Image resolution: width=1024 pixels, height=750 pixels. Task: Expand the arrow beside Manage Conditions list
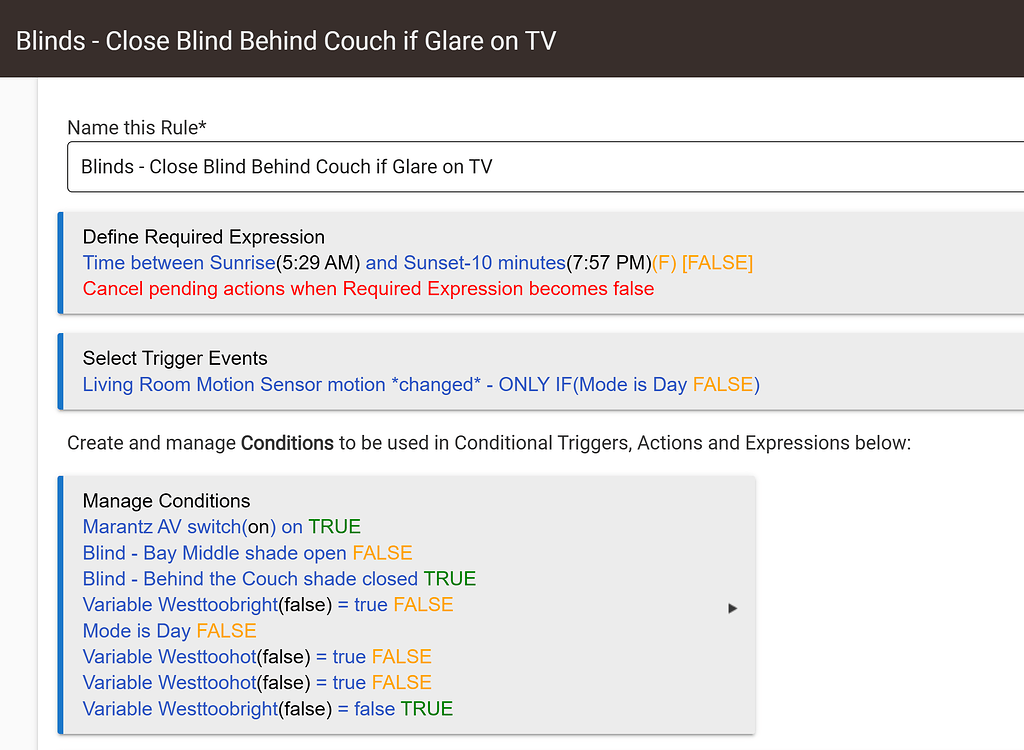click(x=732, y=607)
